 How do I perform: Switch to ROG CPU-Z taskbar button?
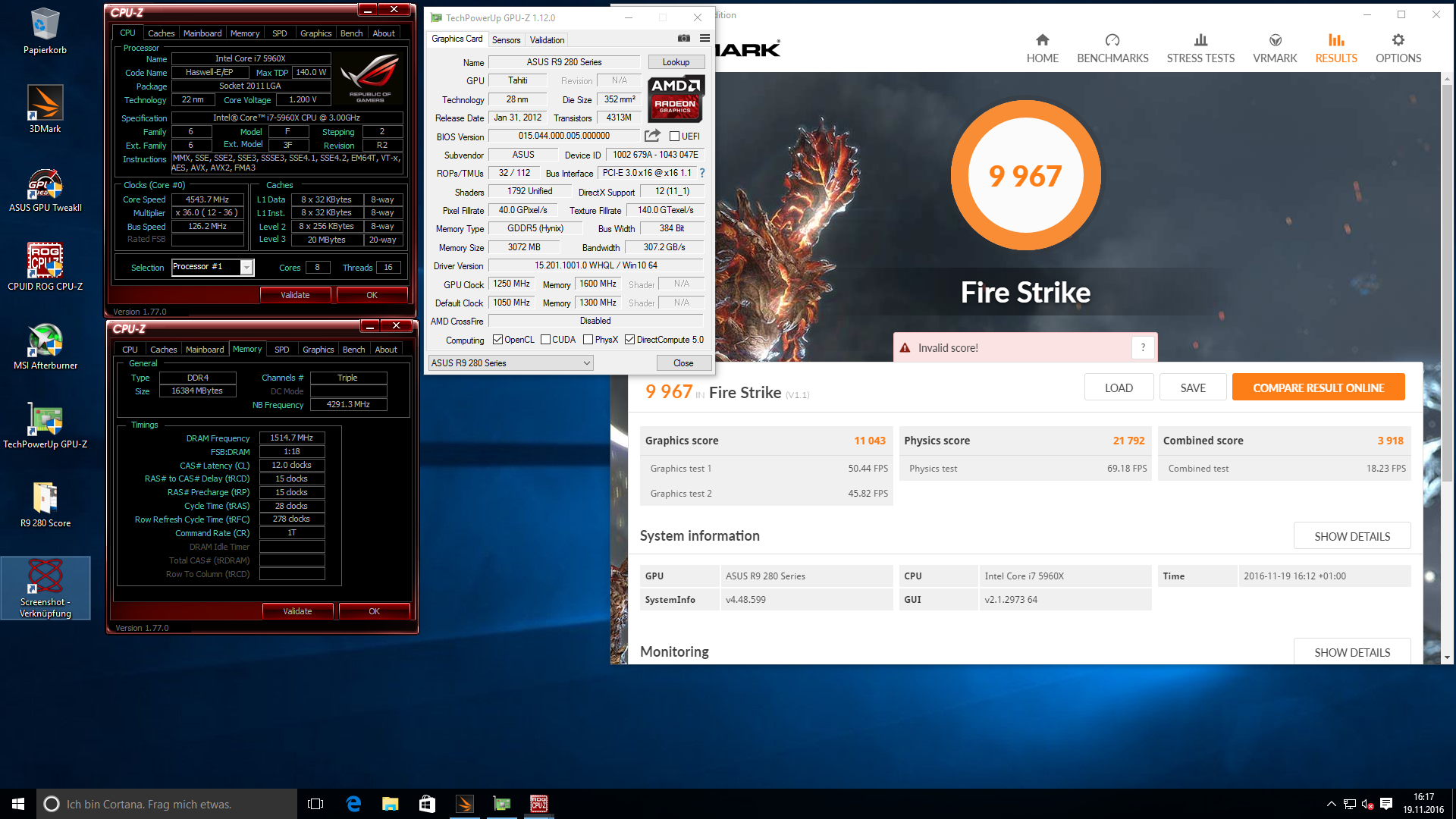(538, 804)
